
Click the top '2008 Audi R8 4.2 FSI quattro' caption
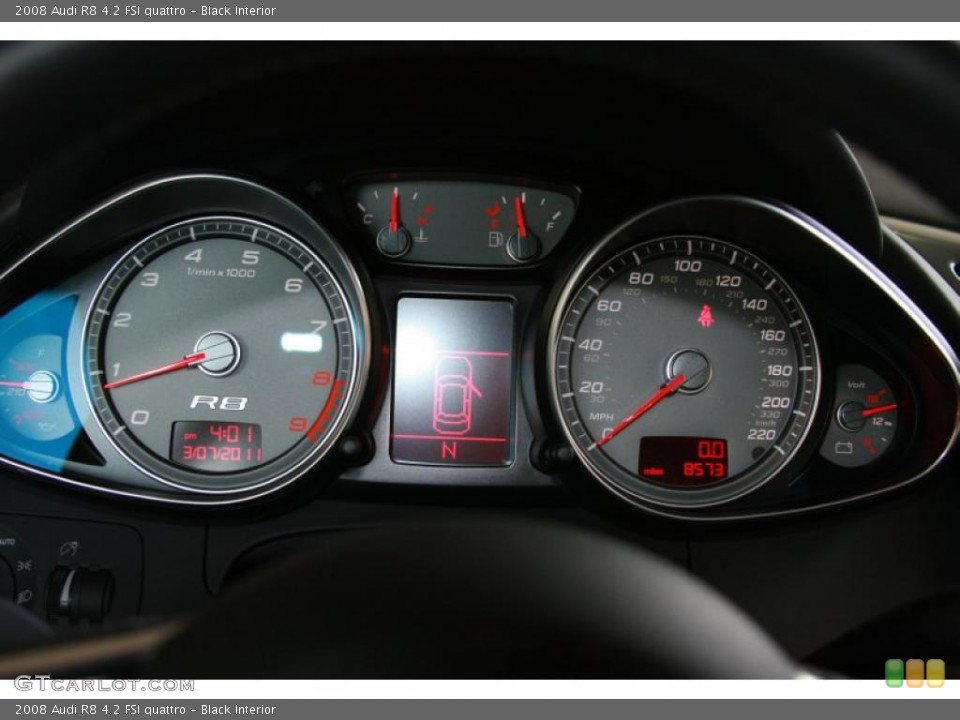click(100, 10)
